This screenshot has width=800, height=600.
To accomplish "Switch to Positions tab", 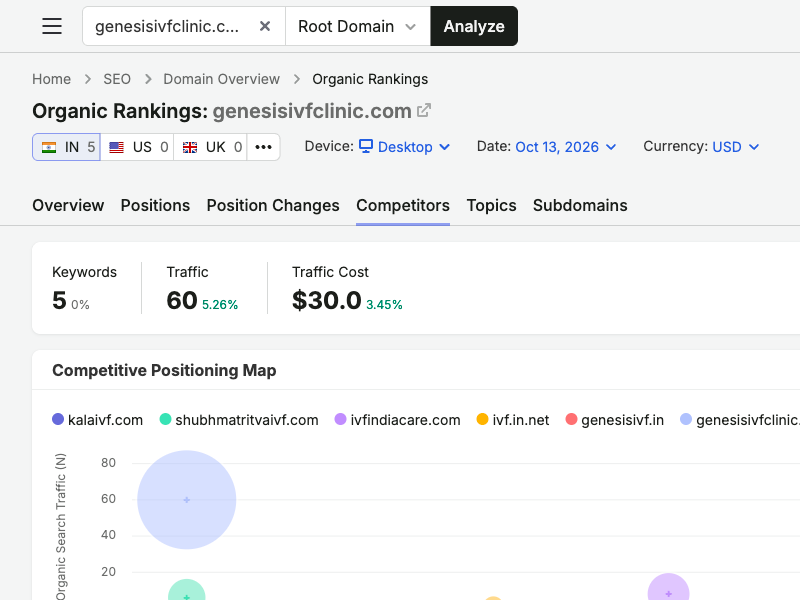I will (x=155, y=205).
